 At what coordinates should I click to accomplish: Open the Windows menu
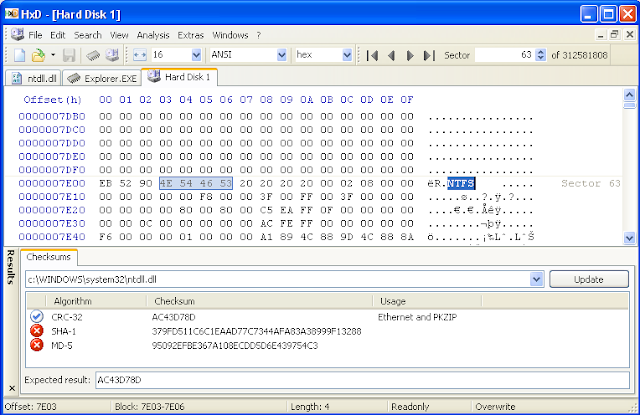click(230, 35)
